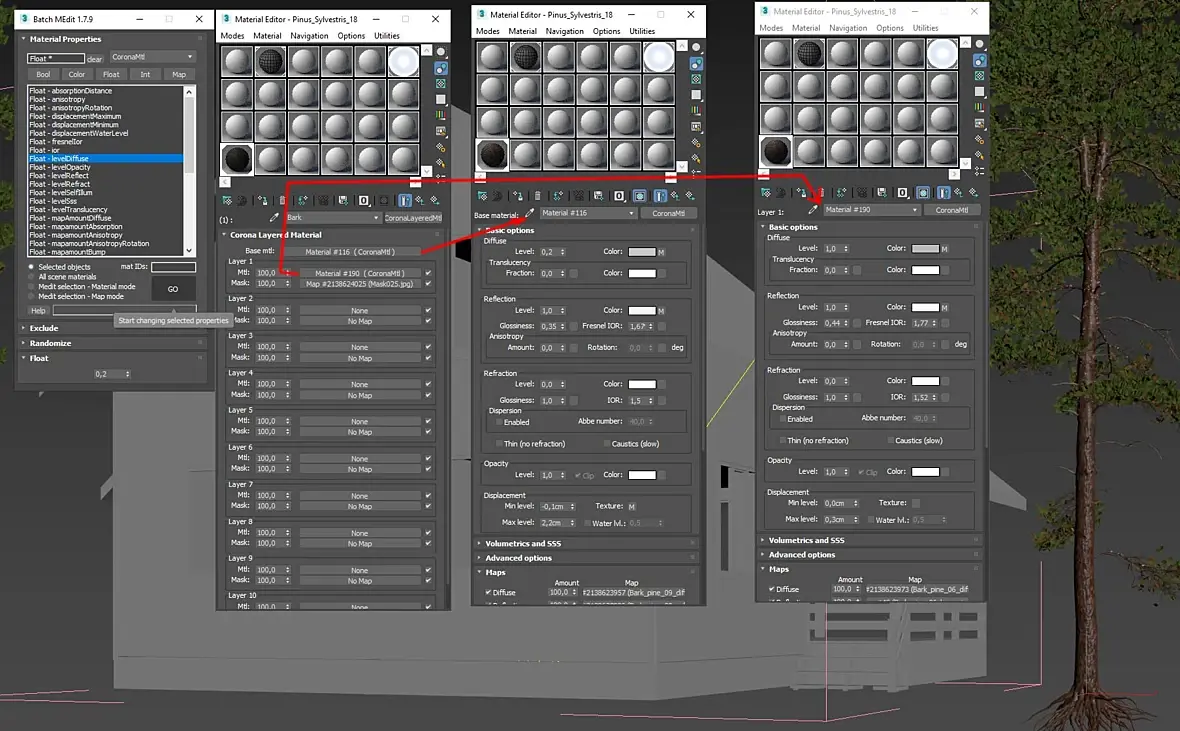1180x731 pixels.
Task: Toggle Backlight icon in middle editor side toolbar
Action: tap(696, 63)
